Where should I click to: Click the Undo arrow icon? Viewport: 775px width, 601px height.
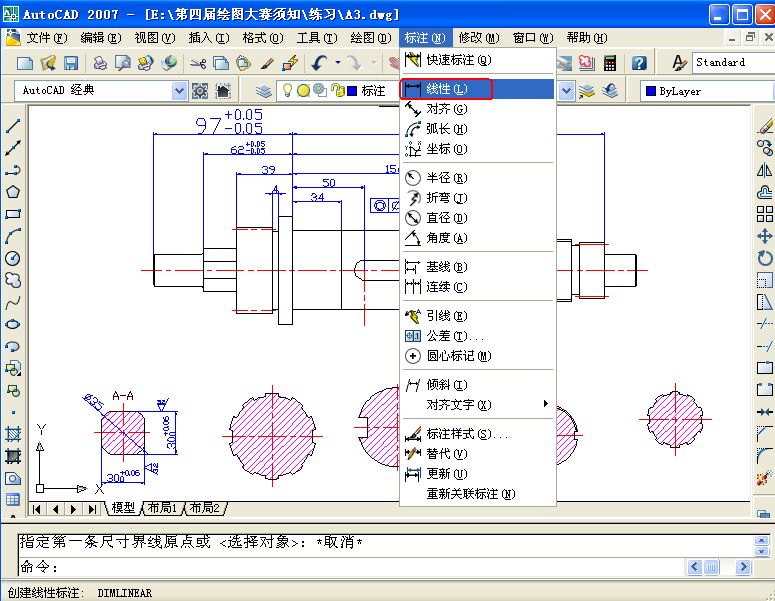(320, 63)
